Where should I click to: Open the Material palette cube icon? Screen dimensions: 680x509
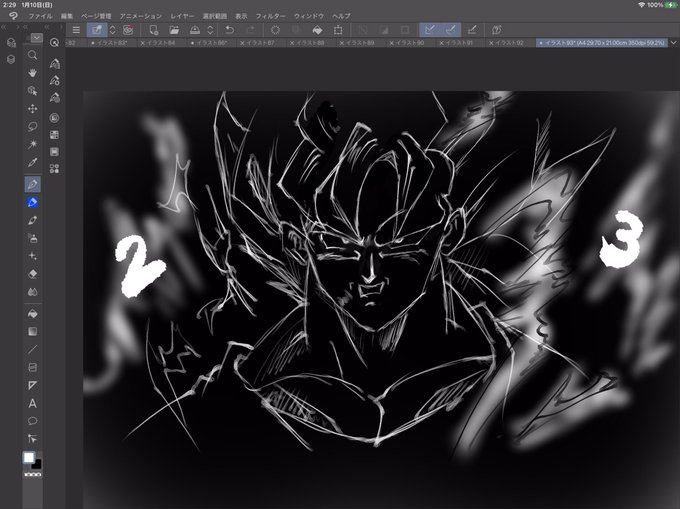pyautogui.click(x=11, y=42)
